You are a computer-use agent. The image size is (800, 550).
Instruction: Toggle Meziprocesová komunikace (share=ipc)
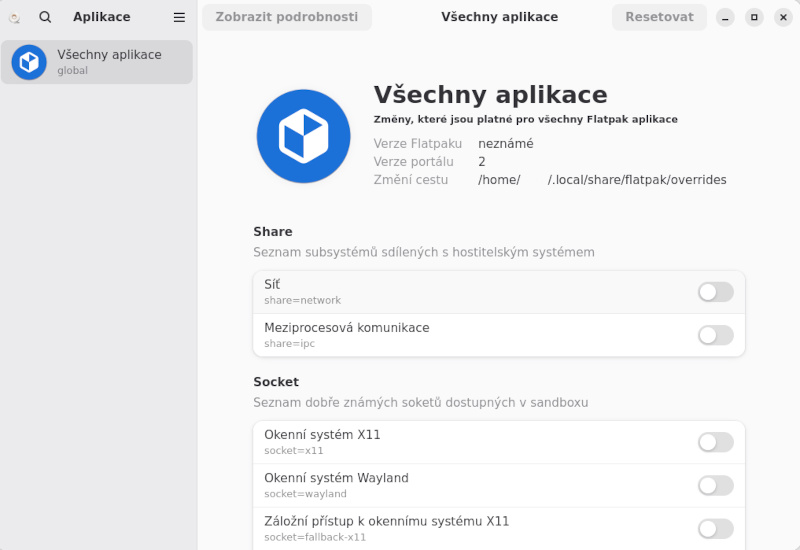(x=715, y=335)
